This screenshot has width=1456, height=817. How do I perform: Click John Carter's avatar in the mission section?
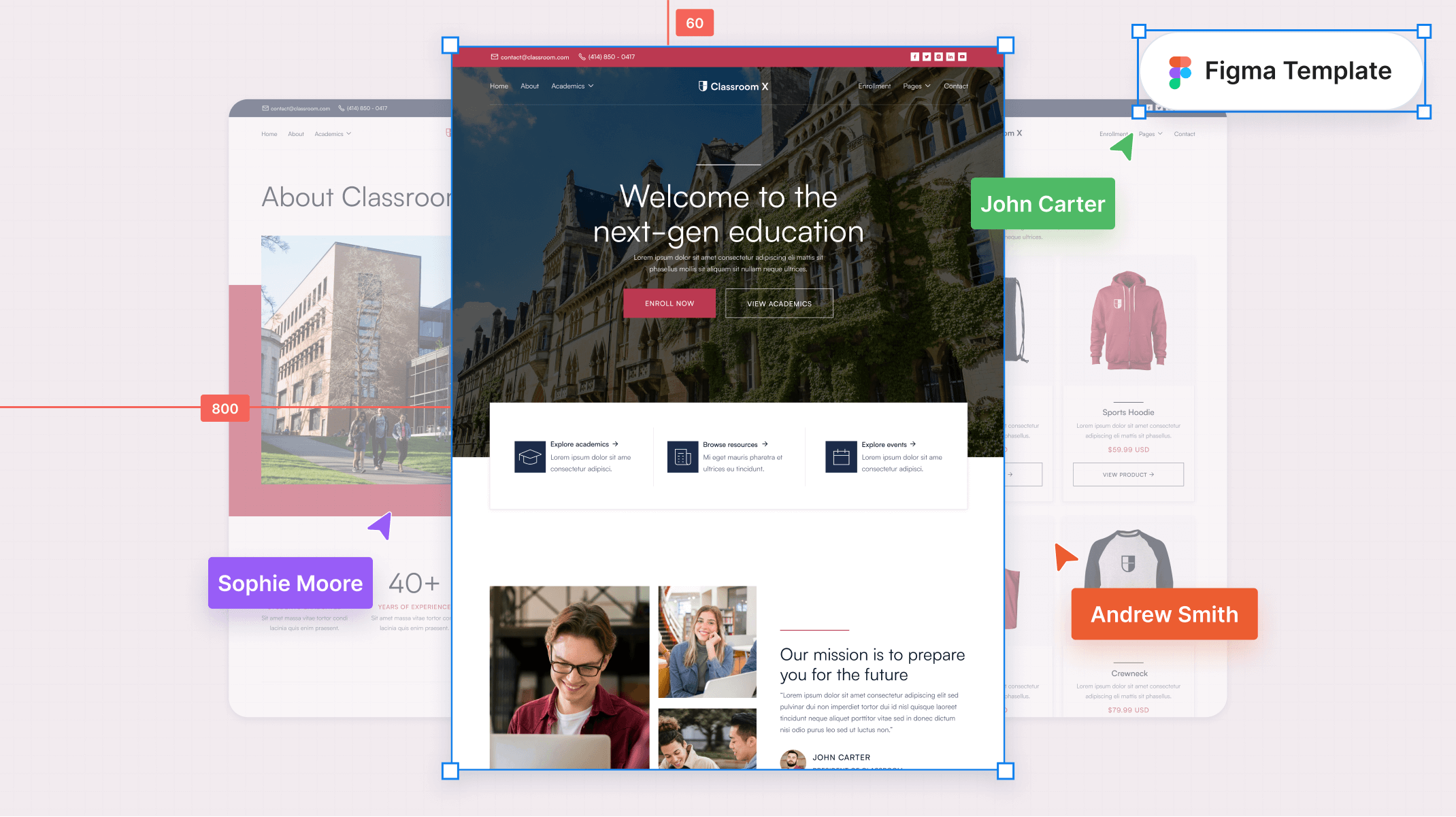click(x=793, y=759)
